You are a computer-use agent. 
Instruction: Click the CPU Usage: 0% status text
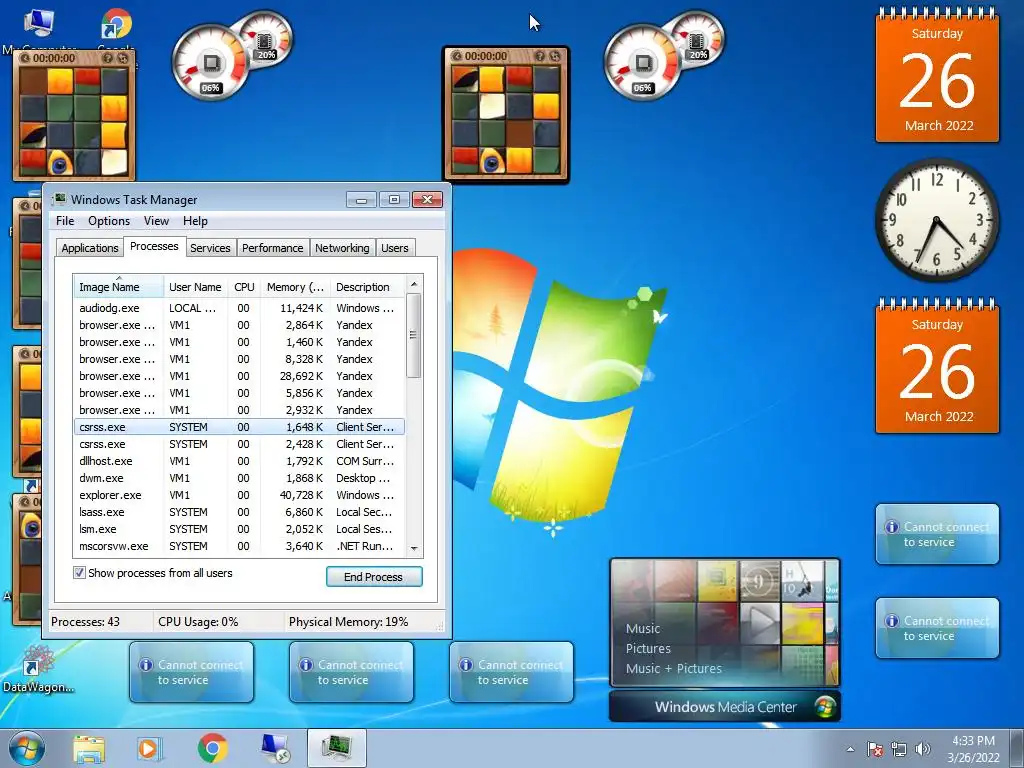[x=198, y=622]
